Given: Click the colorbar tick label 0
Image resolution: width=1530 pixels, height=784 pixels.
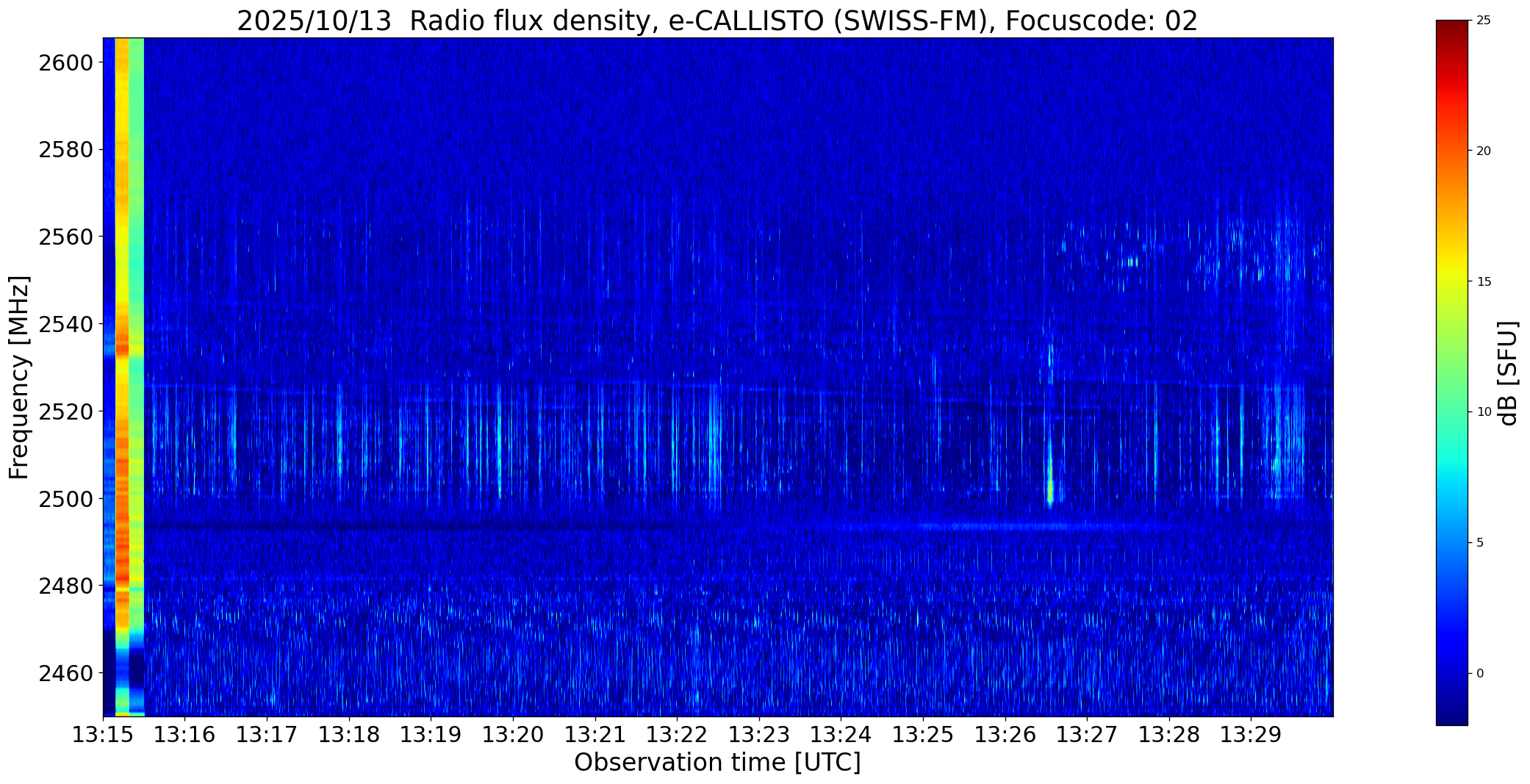Looking at the screenshot, I should pos(1480,673).
